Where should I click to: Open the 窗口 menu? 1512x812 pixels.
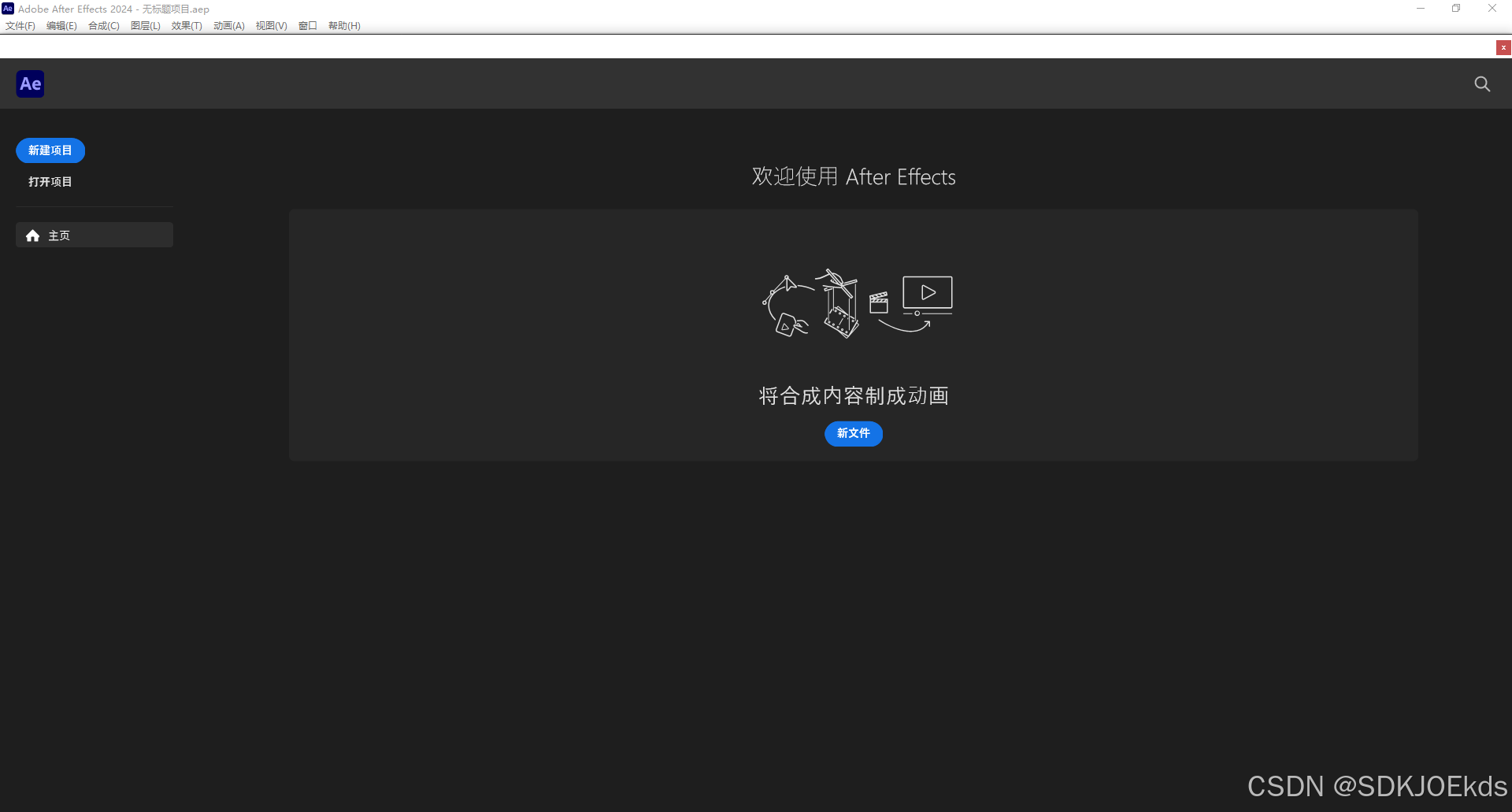point(308,26)
